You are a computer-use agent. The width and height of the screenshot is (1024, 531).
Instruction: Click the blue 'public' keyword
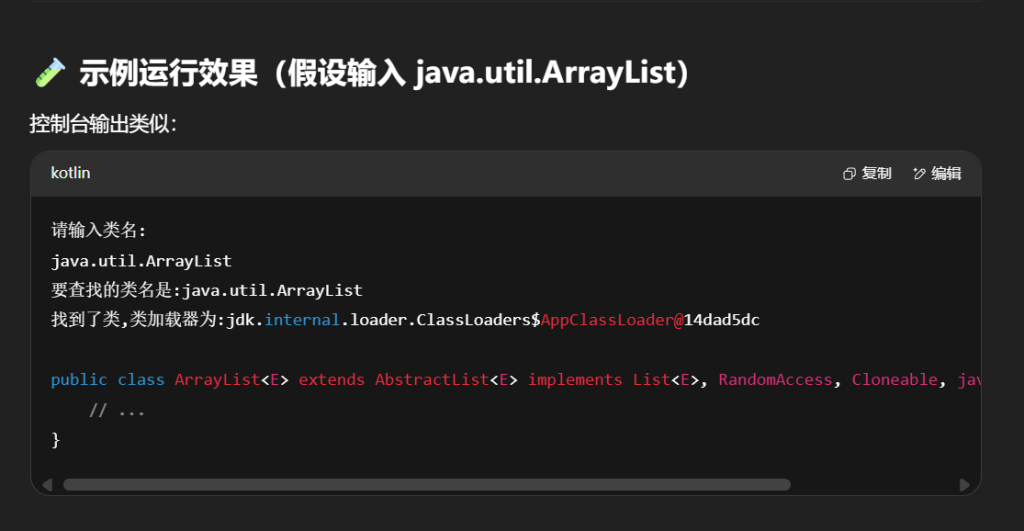79,380
